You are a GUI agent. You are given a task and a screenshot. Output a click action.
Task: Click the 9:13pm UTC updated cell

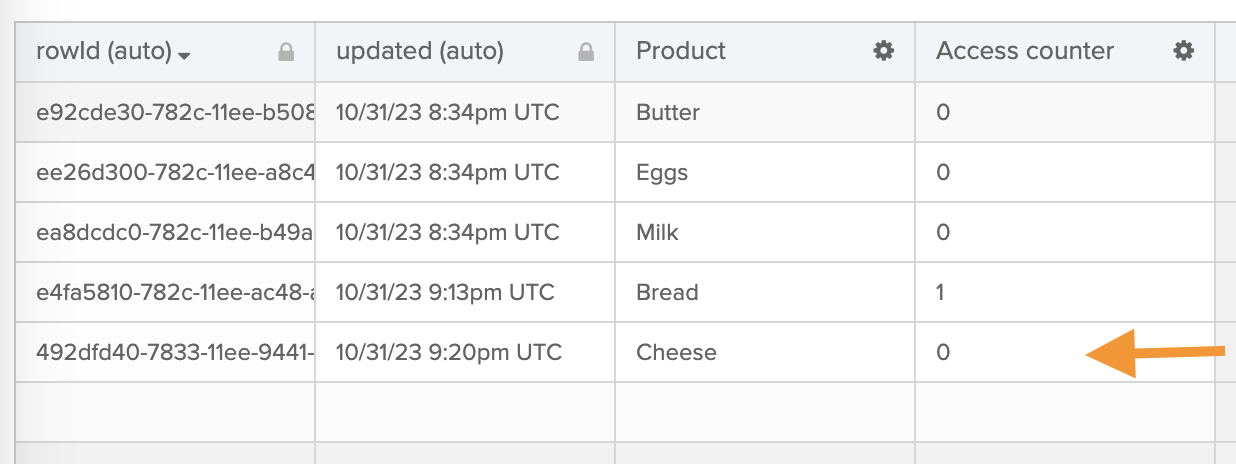[x=445, y=292]
